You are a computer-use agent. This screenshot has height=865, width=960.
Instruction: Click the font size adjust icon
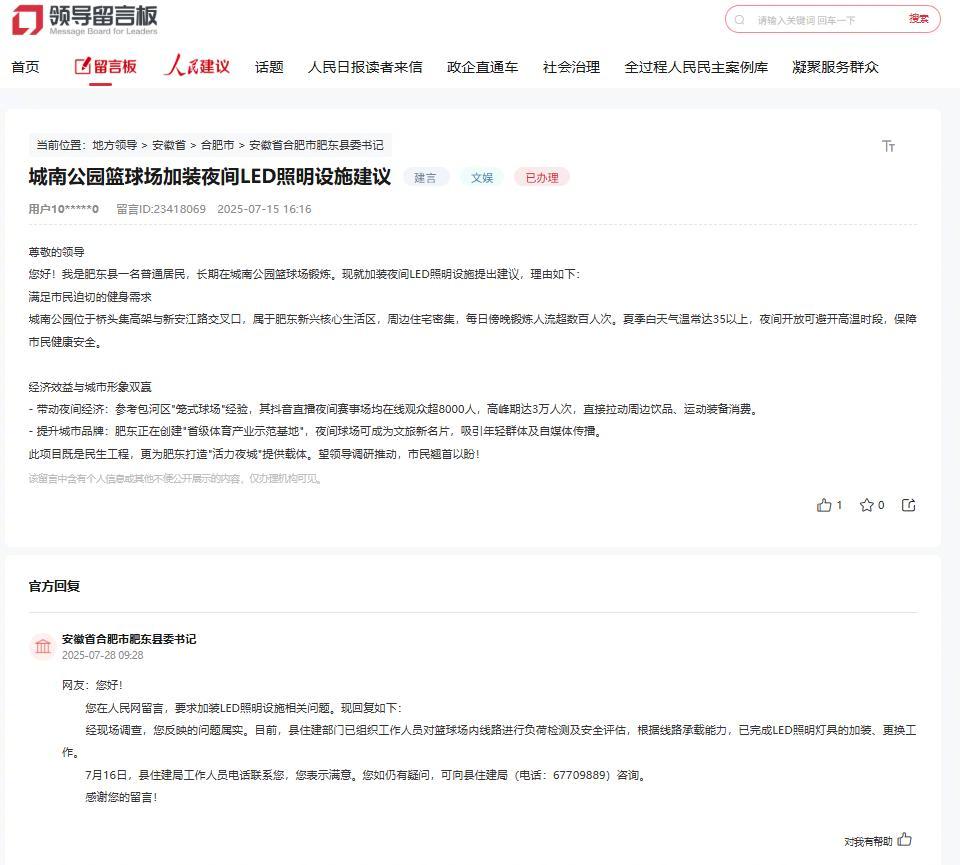coord(888,146)
